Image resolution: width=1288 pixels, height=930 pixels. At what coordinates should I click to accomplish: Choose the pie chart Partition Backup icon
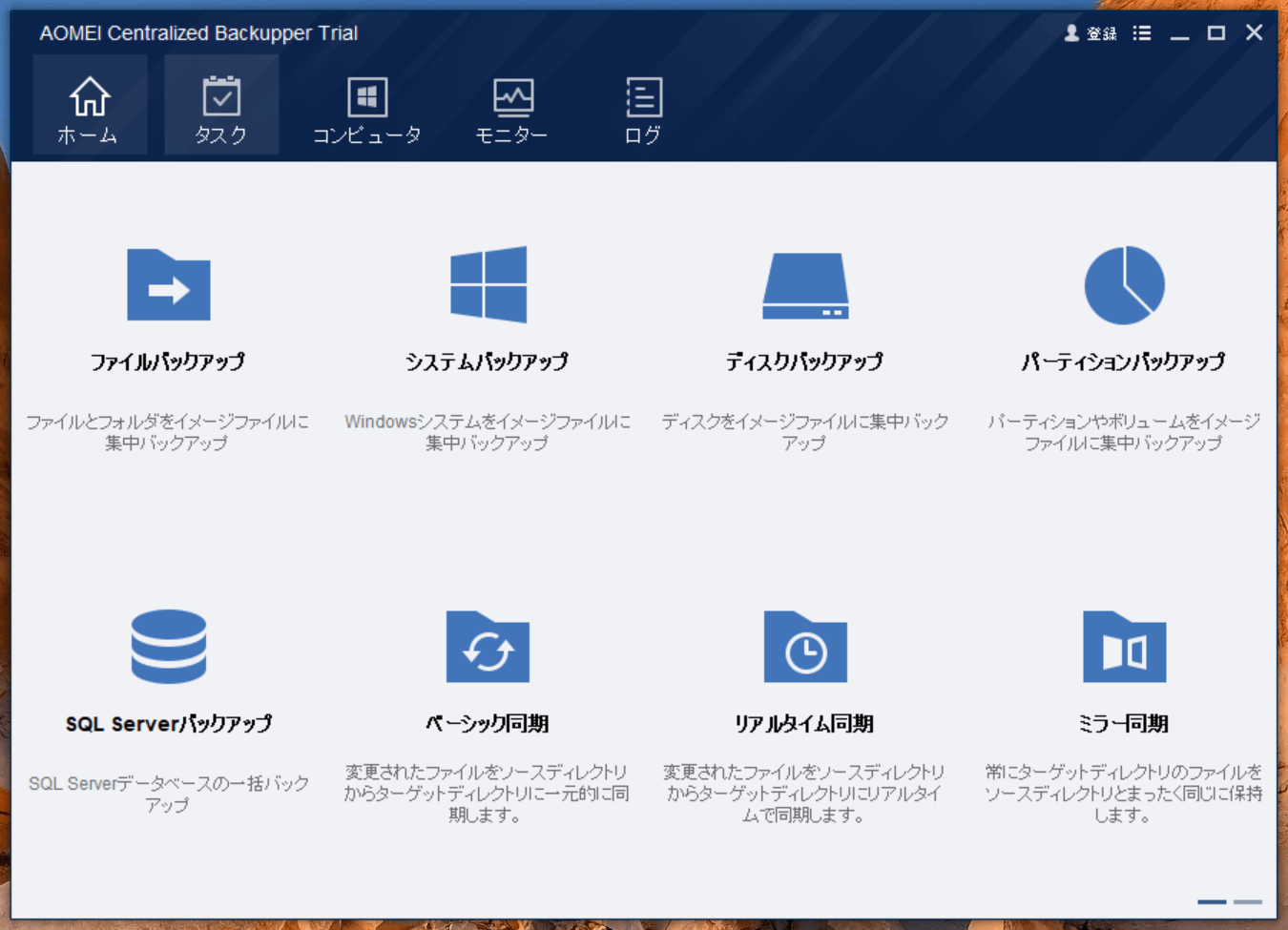(x=1124, y=285)
